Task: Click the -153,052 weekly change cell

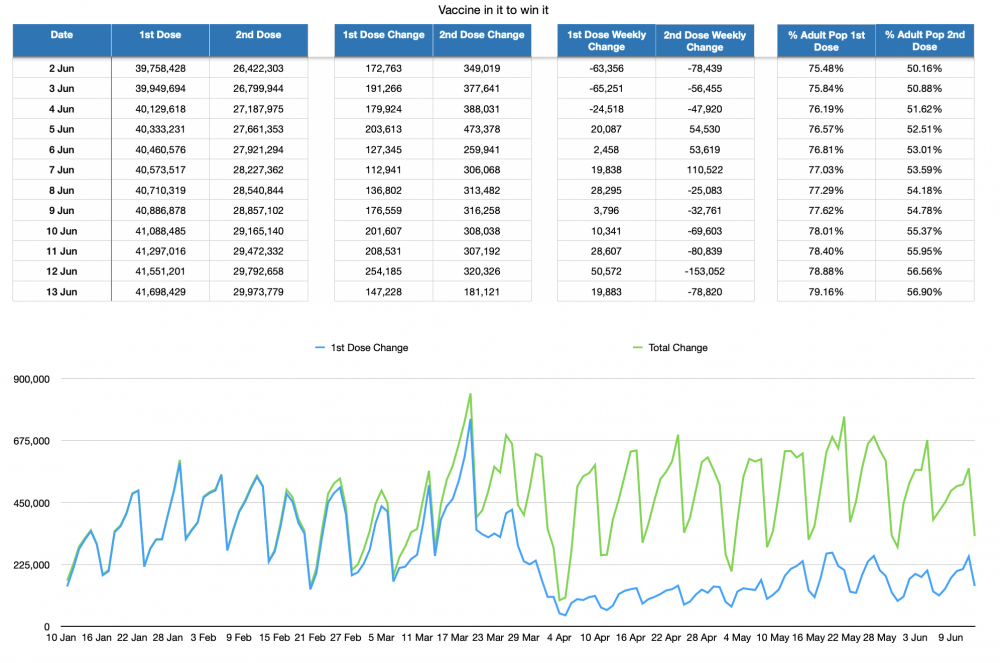Action: (705, 272)
